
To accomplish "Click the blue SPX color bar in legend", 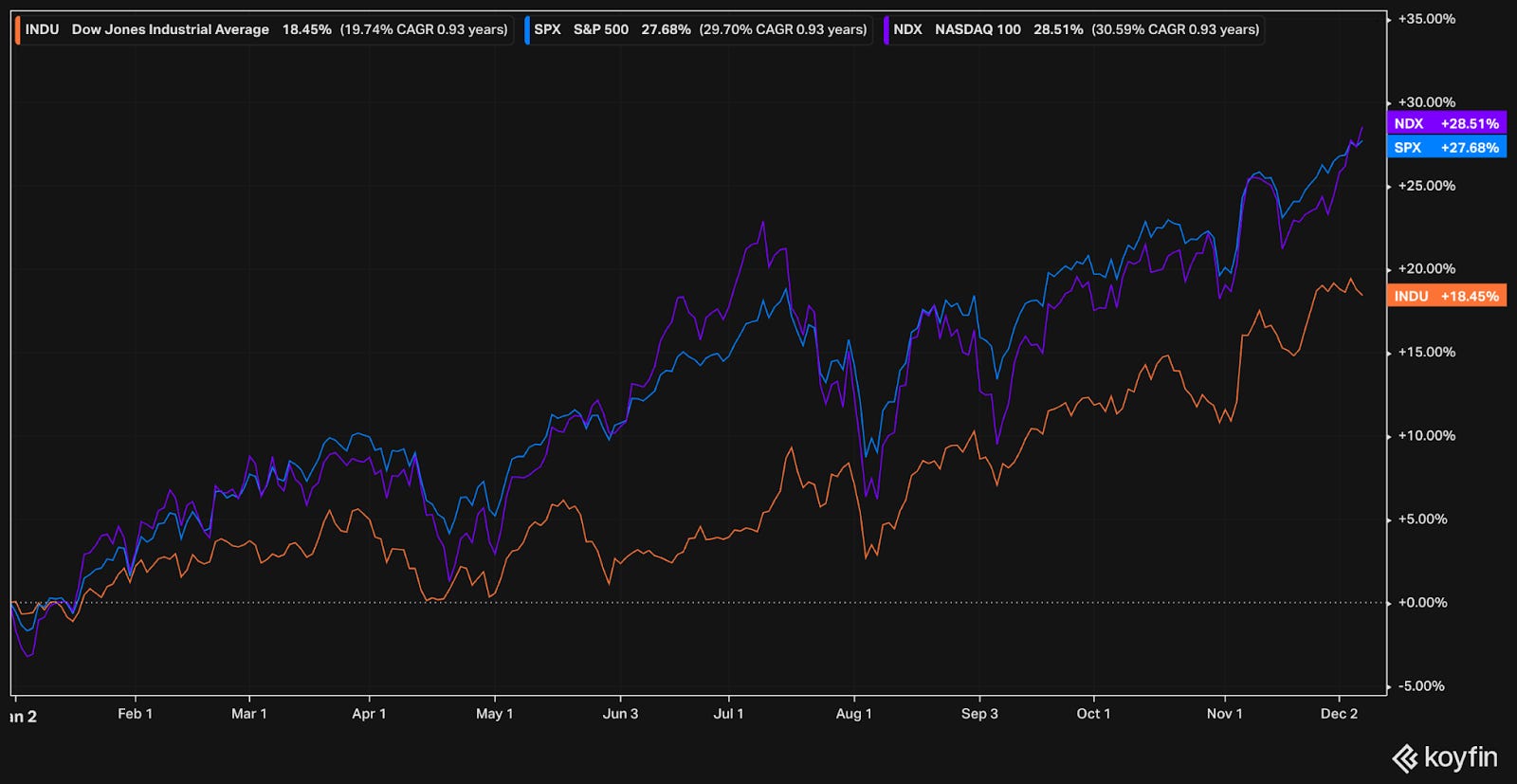I will pos(527,29).
